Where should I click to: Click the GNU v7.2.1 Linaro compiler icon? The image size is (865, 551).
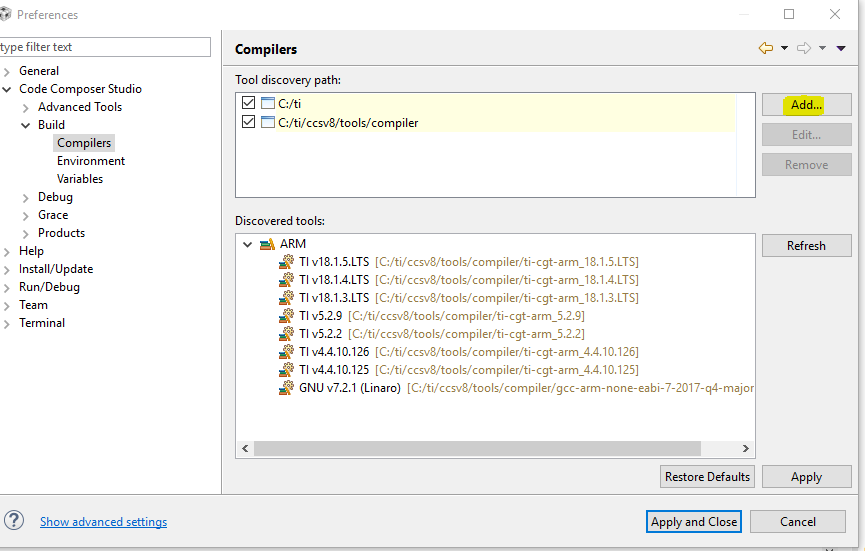click(287, 388)
